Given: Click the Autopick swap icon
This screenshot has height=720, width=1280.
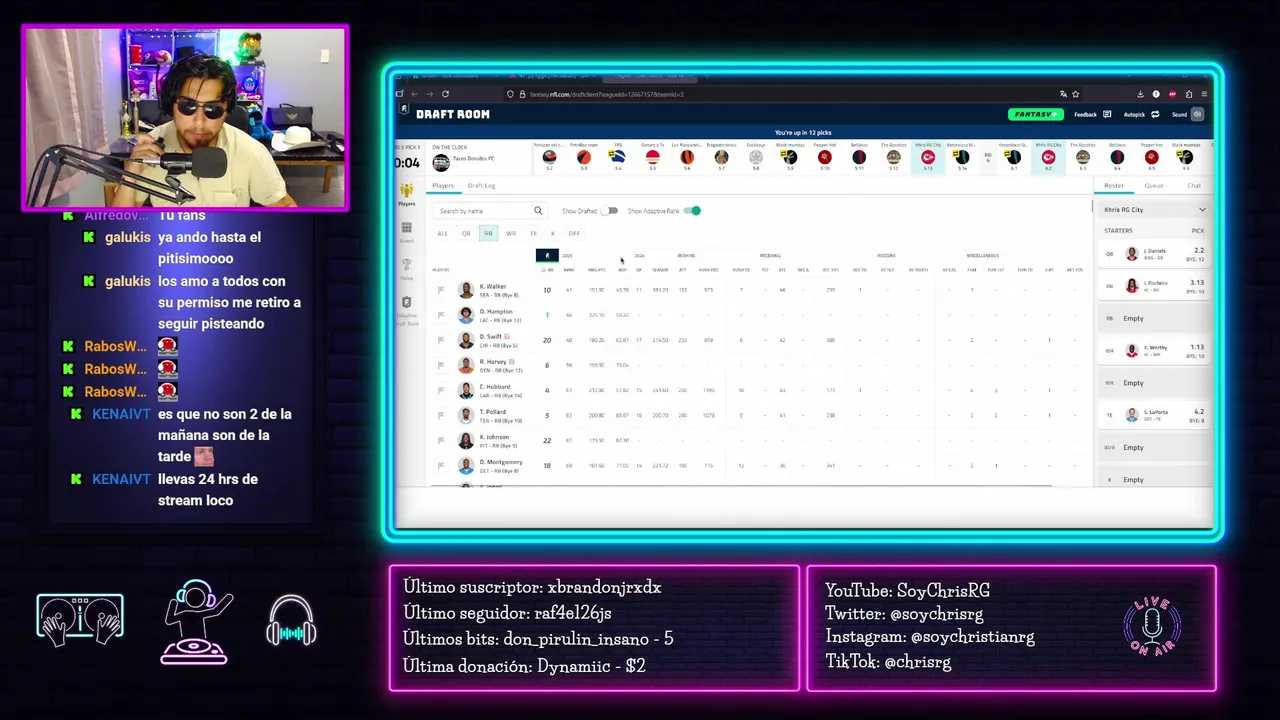Looking at the screenshot, I should tap(1155, 114).
